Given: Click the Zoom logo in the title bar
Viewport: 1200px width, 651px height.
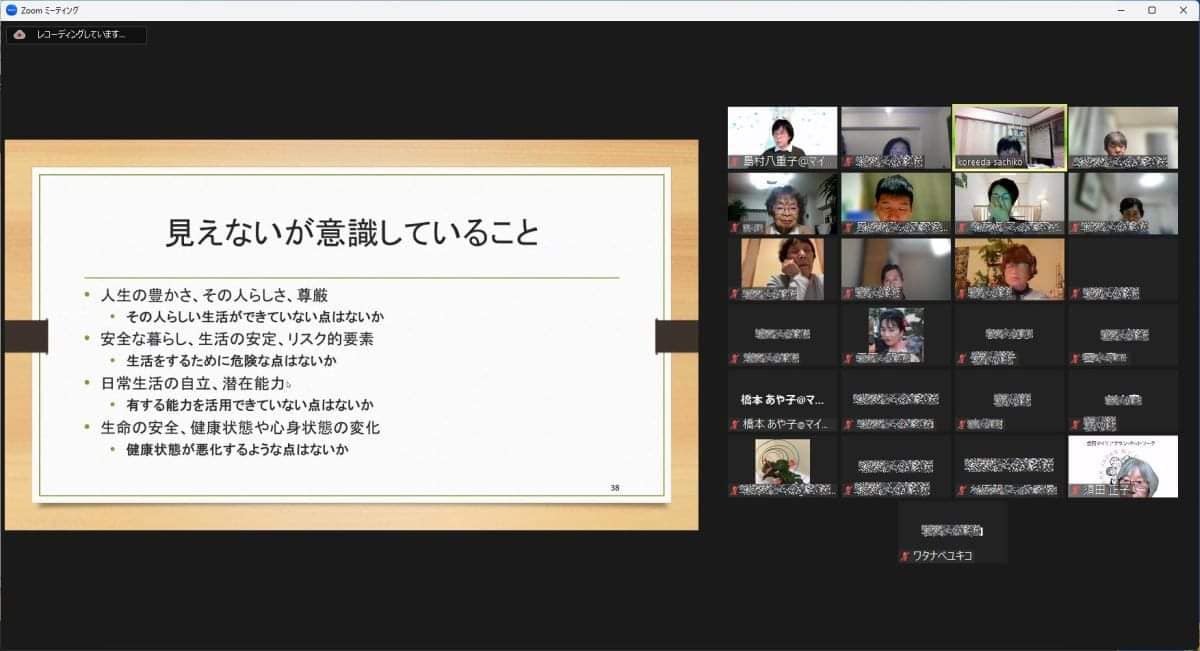Looking at the screenshot, I should [11, 10].
